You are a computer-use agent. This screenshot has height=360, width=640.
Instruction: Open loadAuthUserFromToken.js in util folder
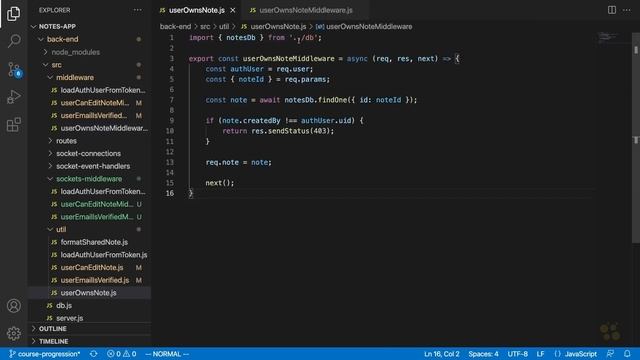[104, 255]
